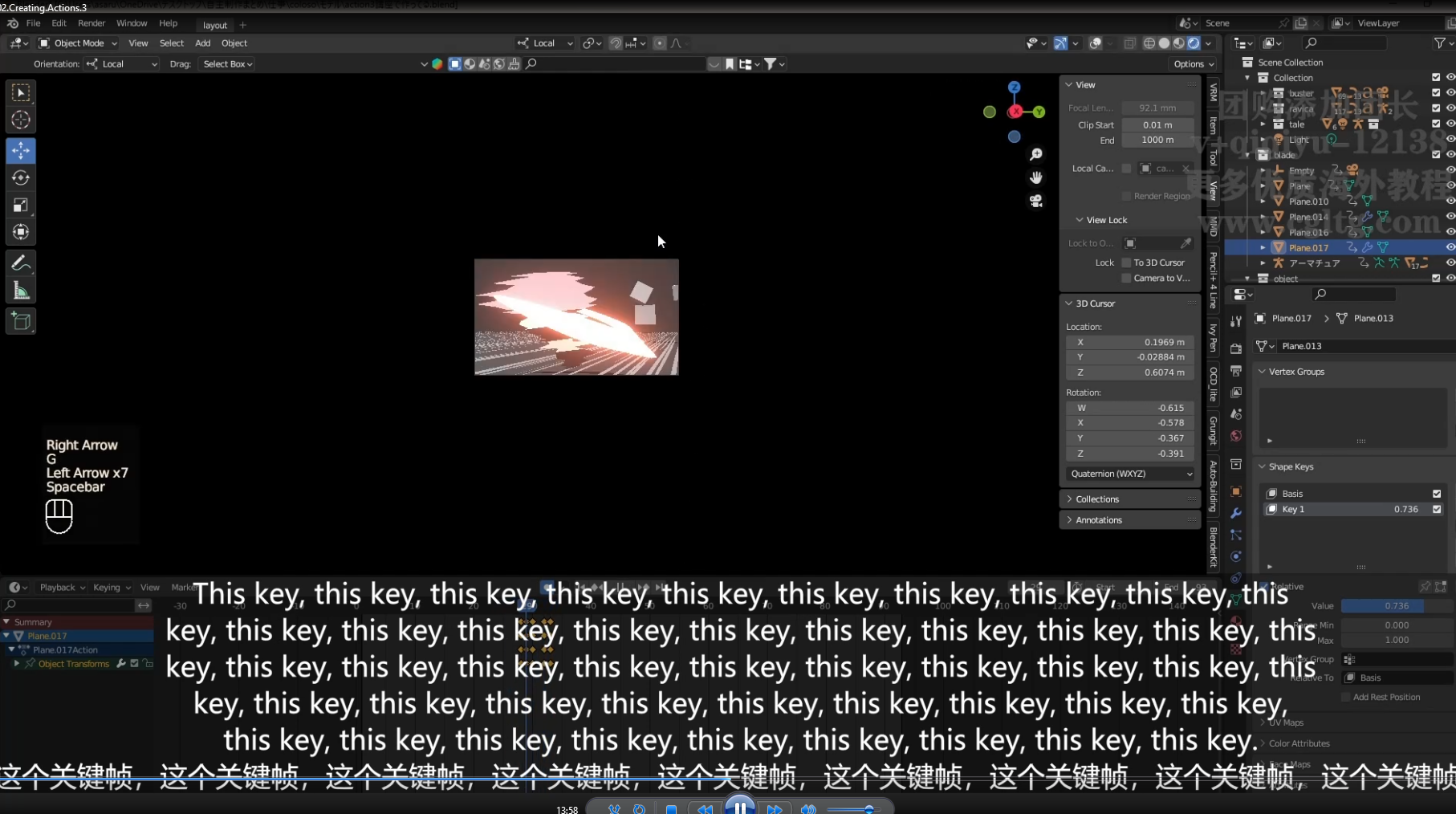Click the pan hand gizmo in viewport
This screenshot has width=1456, height=814.
(x=1036, y=177)
